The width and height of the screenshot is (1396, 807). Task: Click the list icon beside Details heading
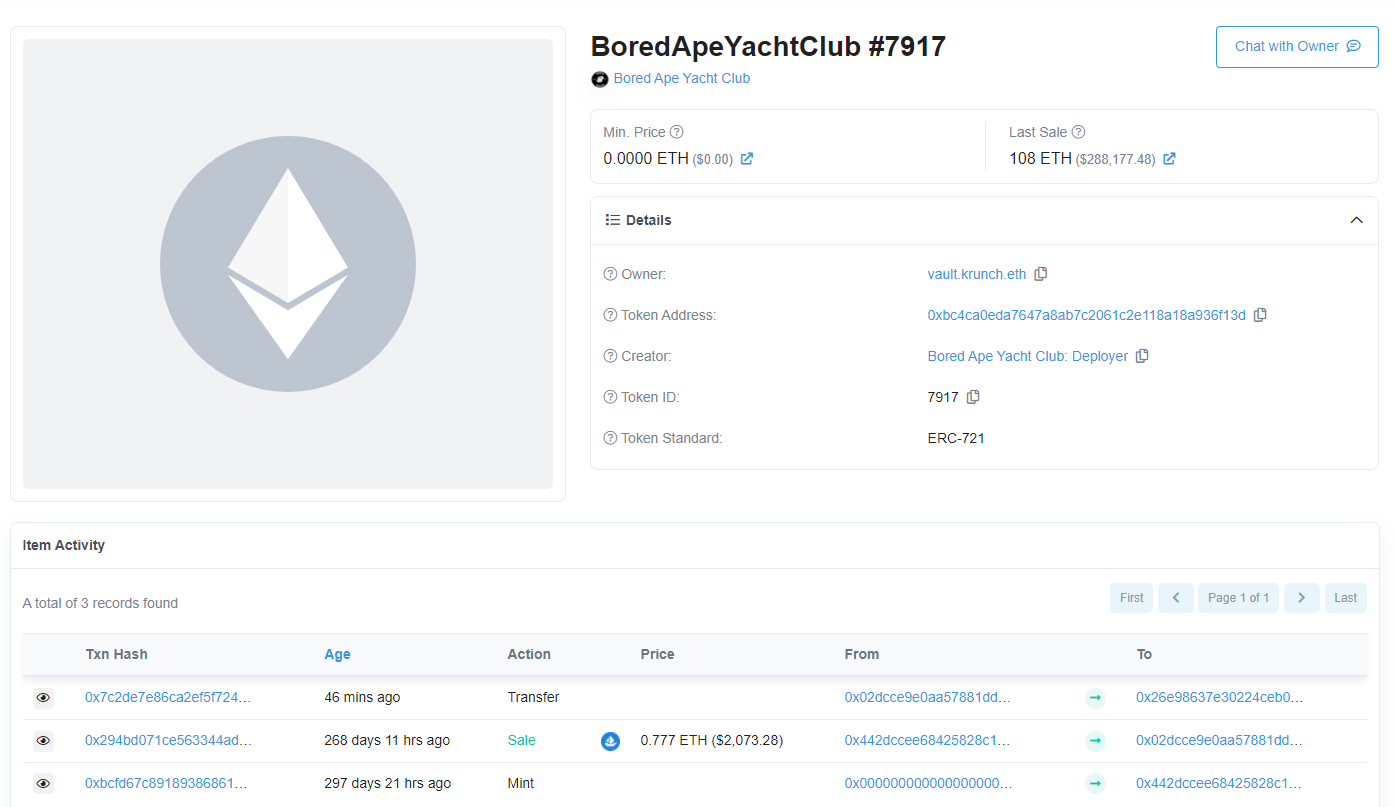(613, 220)
